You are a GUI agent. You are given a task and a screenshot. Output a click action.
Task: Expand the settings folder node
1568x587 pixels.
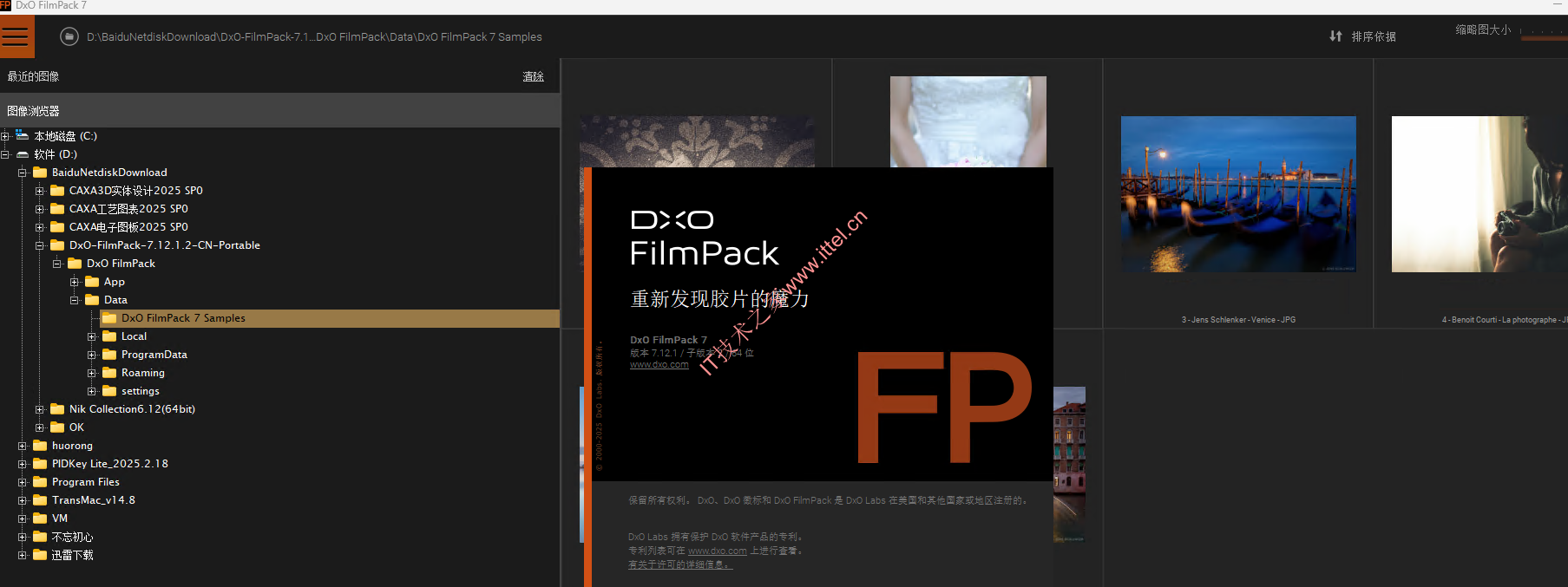(x=92, y=391)
